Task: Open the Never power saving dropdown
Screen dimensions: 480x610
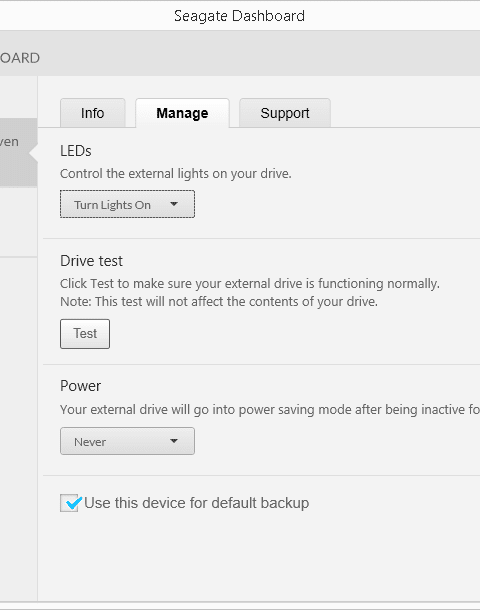Action: (127, 441)
